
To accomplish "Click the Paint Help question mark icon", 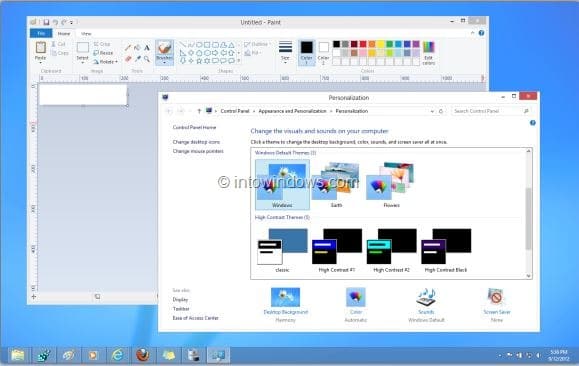I will pos(482,33).
